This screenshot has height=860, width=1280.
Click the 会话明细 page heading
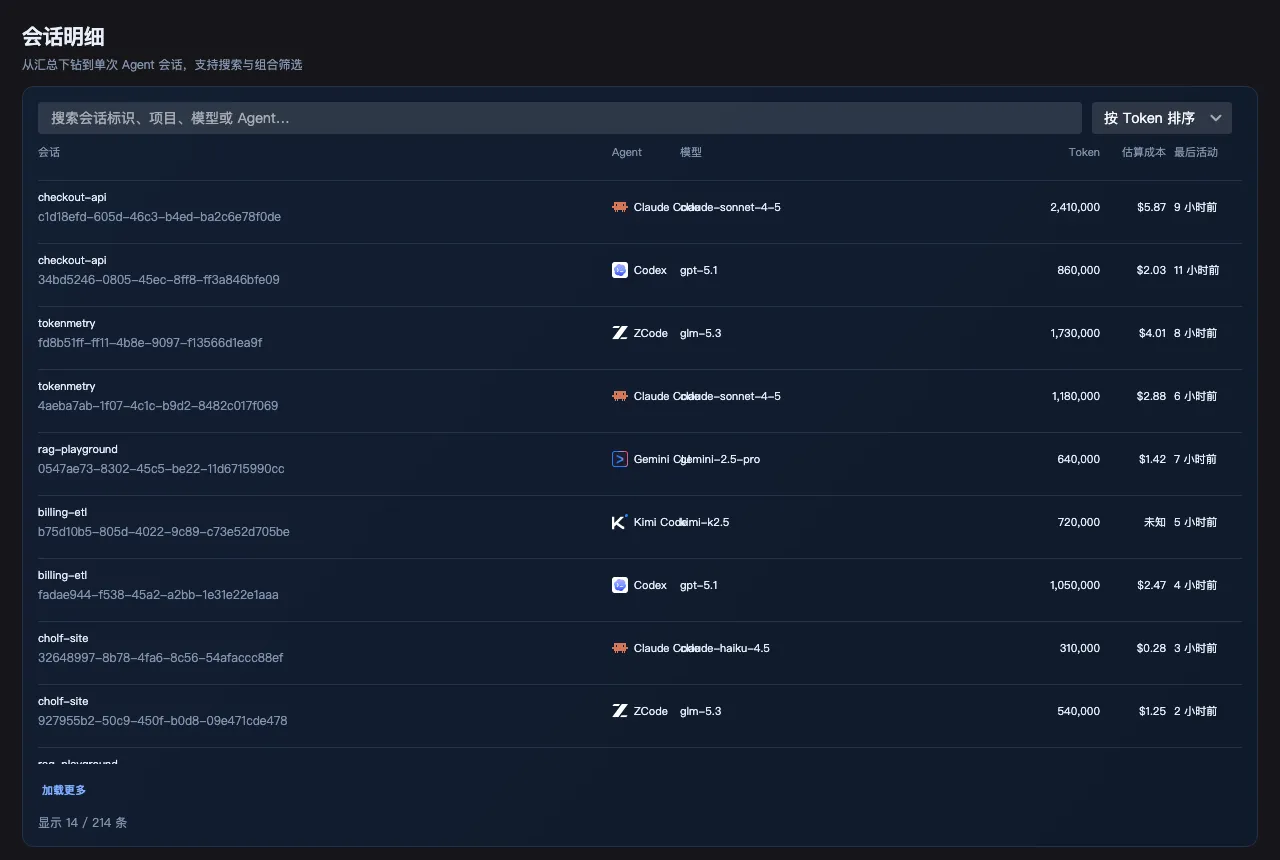(63, 37)
